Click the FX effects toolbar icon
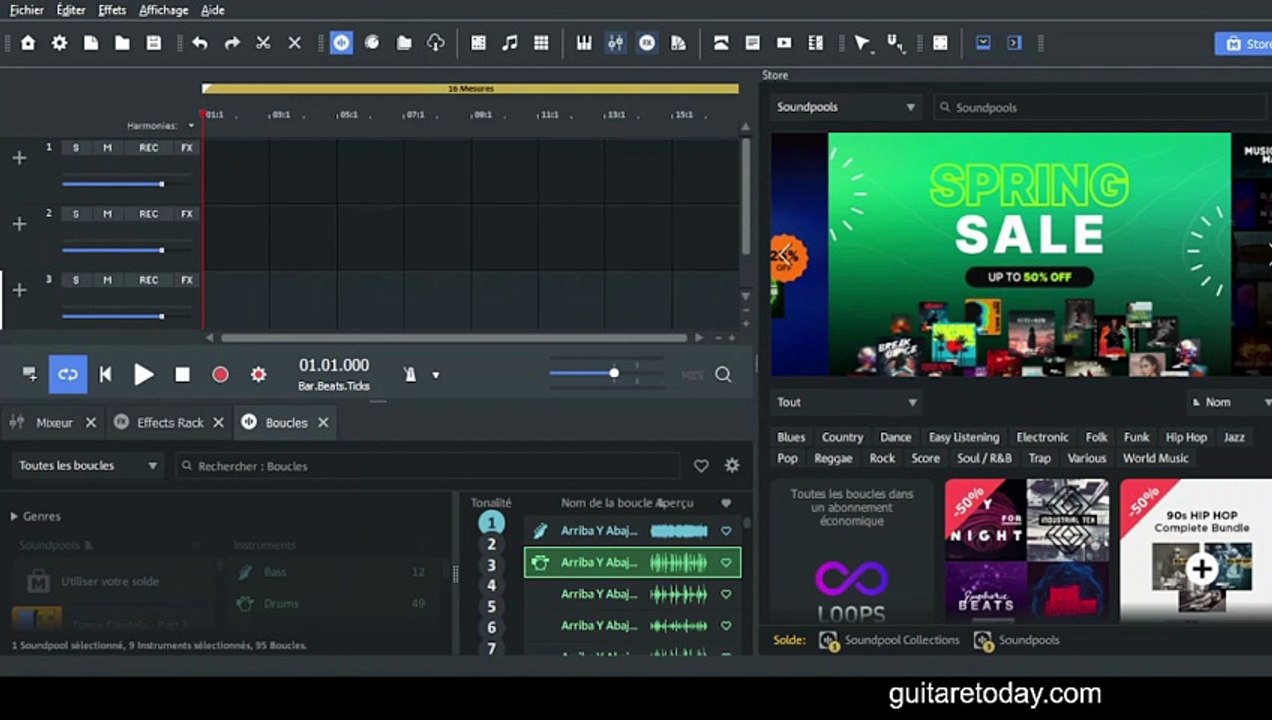This screenshot has height=720, width=1272. point(647,43)
